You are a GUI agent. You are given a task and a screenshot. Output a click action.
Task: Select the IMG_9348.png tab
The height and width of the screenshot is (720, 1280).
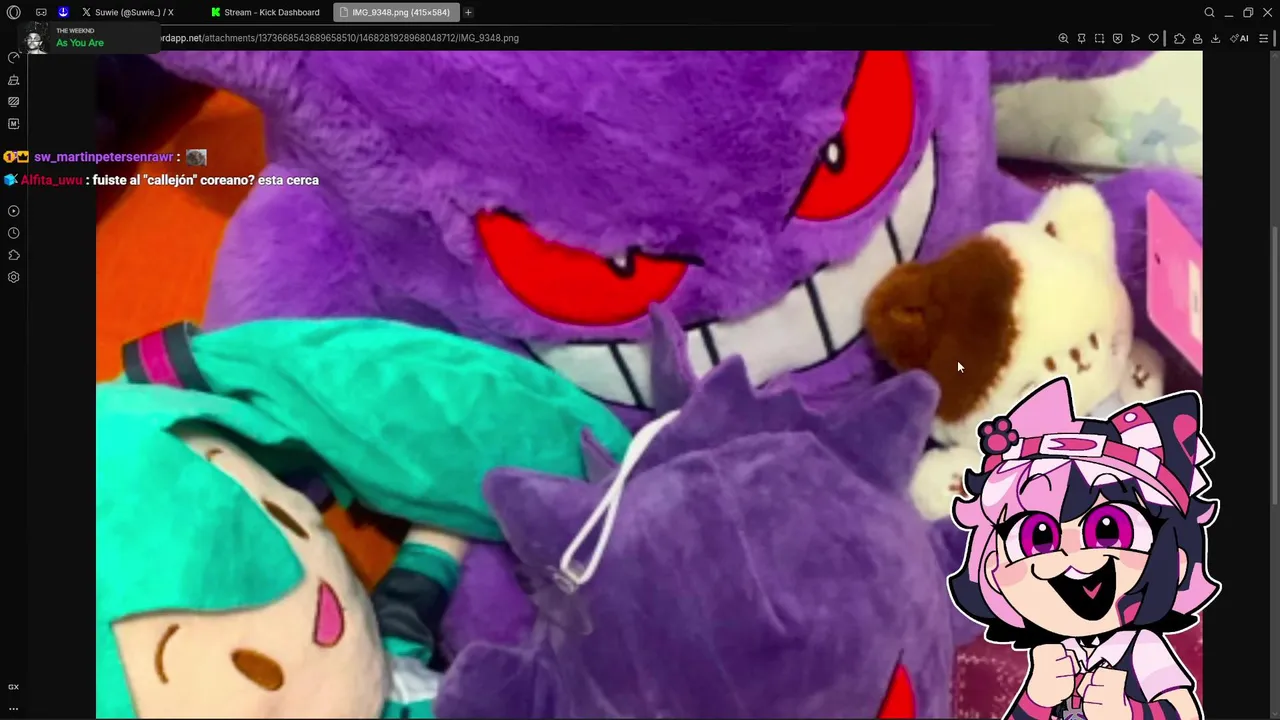(x=395, y=13)
